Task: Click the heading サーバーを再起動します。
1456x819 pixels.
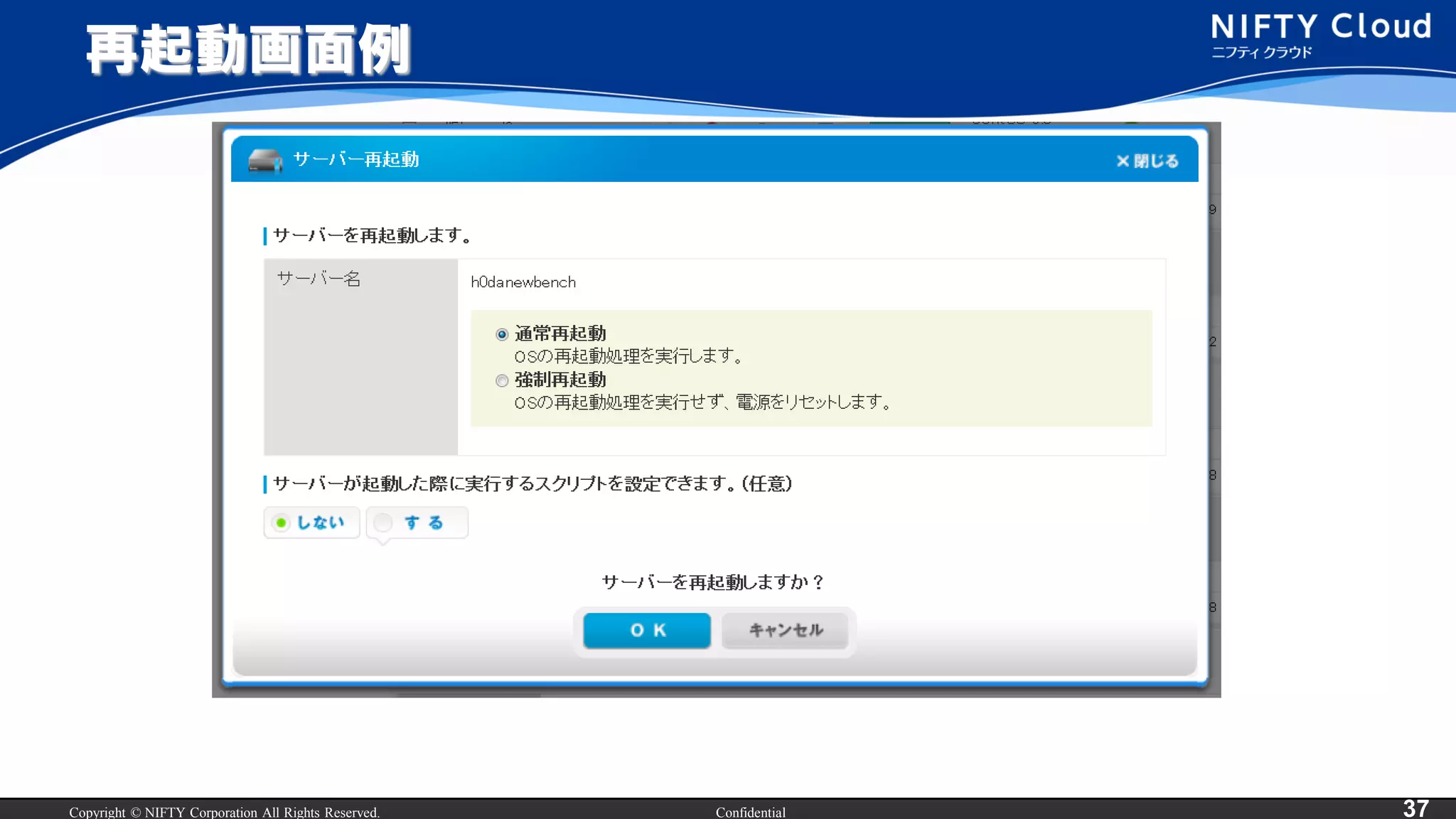Action: point(373,235)
